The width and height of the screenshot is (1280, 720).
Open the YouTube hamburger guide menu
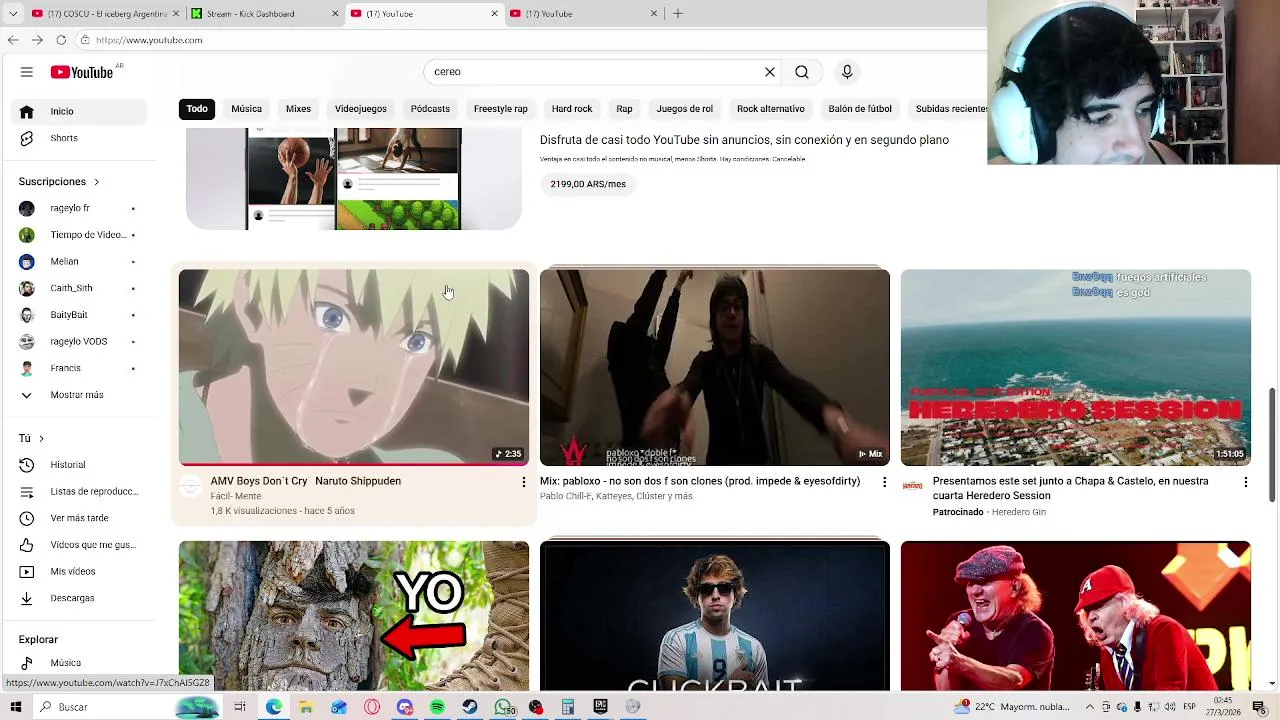[27, 72]
